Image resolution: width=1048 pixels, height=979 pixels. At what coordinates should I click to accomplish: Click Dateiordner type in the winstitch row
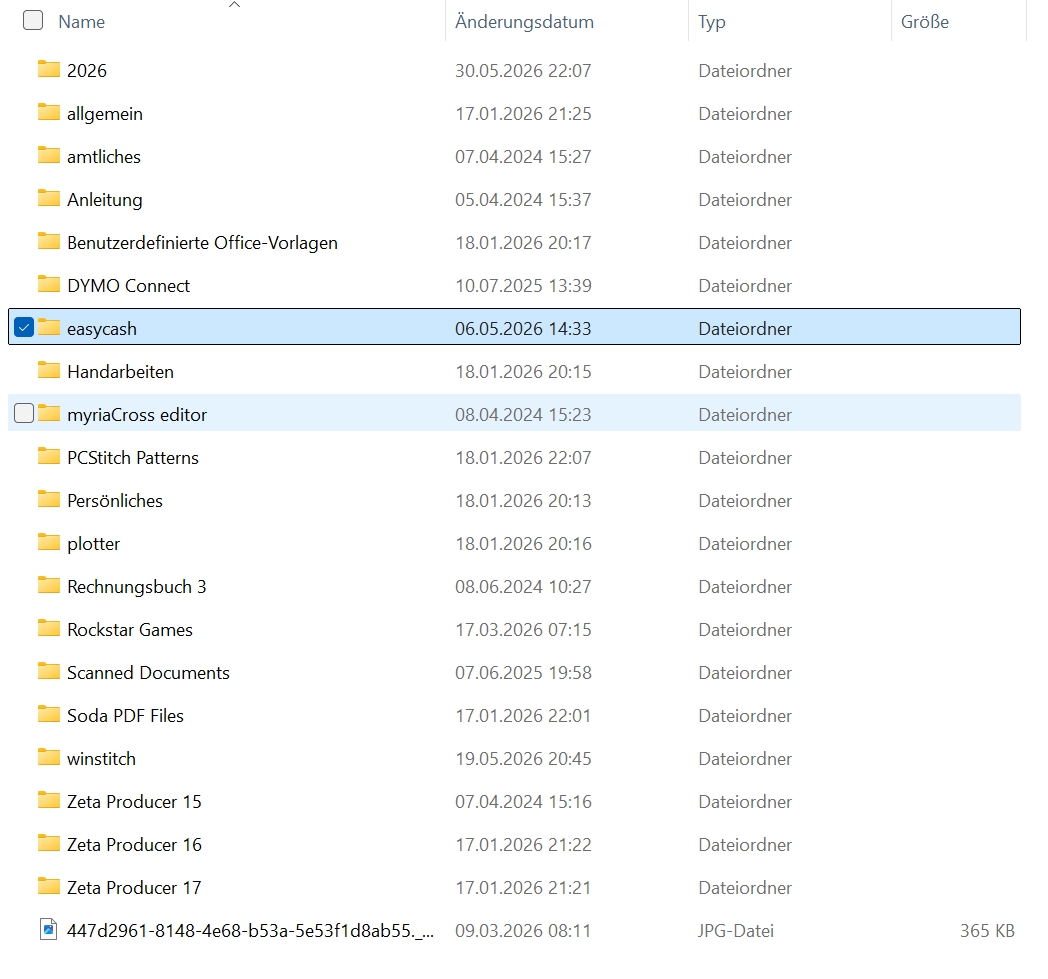[x=745, y=759]
